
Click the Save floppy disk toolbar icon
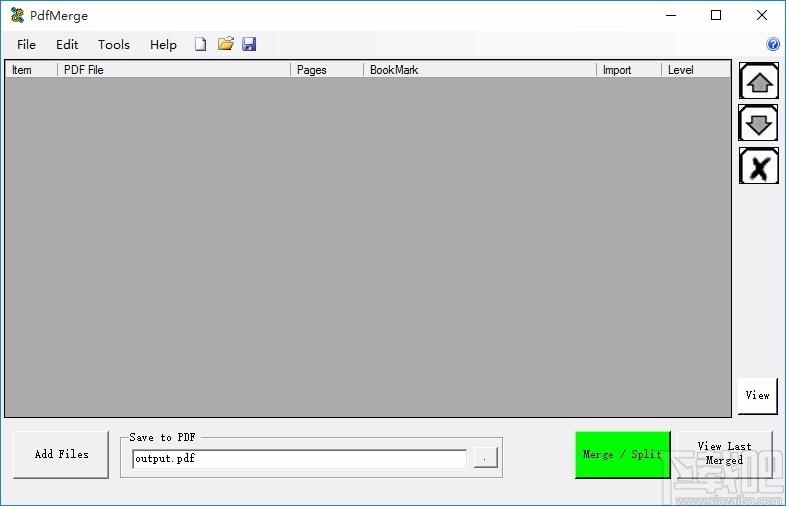249,44
